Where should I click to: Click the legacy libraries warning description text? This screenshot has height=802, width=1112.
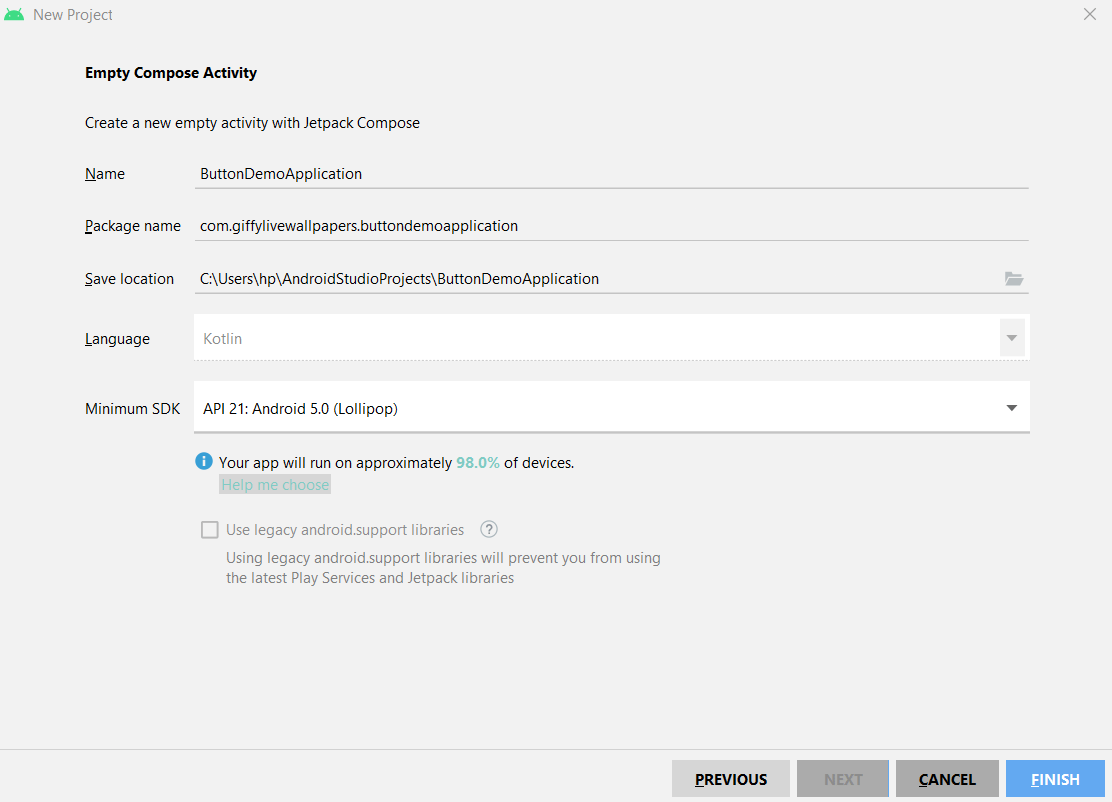[x=443, y=567]
